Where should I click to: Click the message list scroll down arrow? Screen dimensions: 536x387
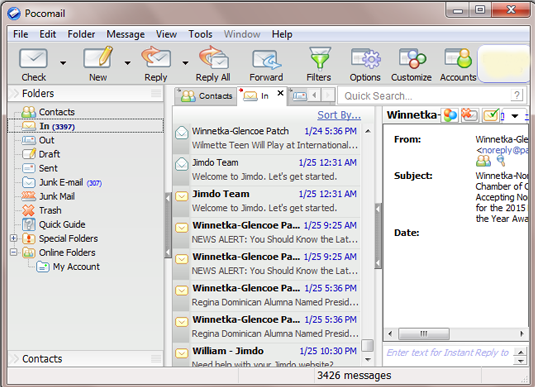click(x=368, y=359)
